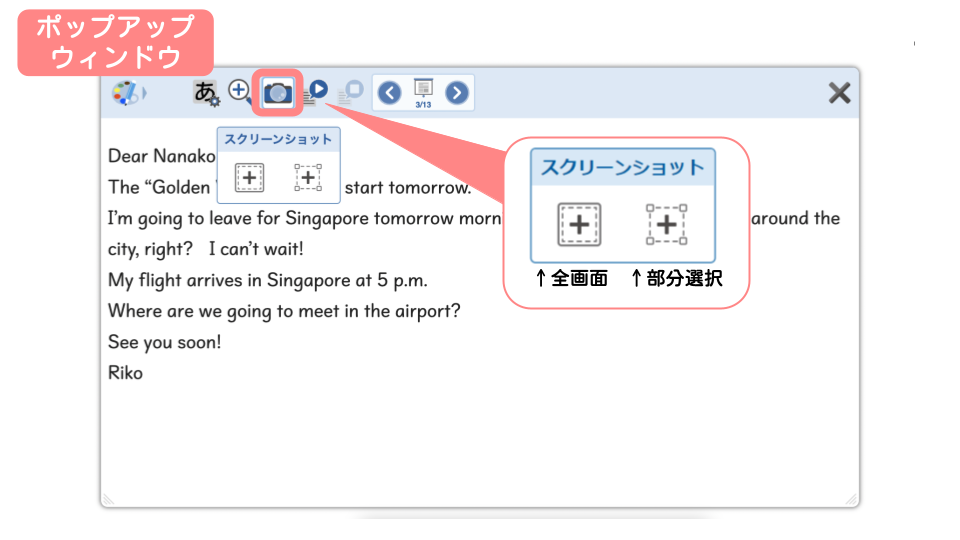Click the small スクリーンショット popup header
The height and width of the screenshot is (540, 960).
278,140
